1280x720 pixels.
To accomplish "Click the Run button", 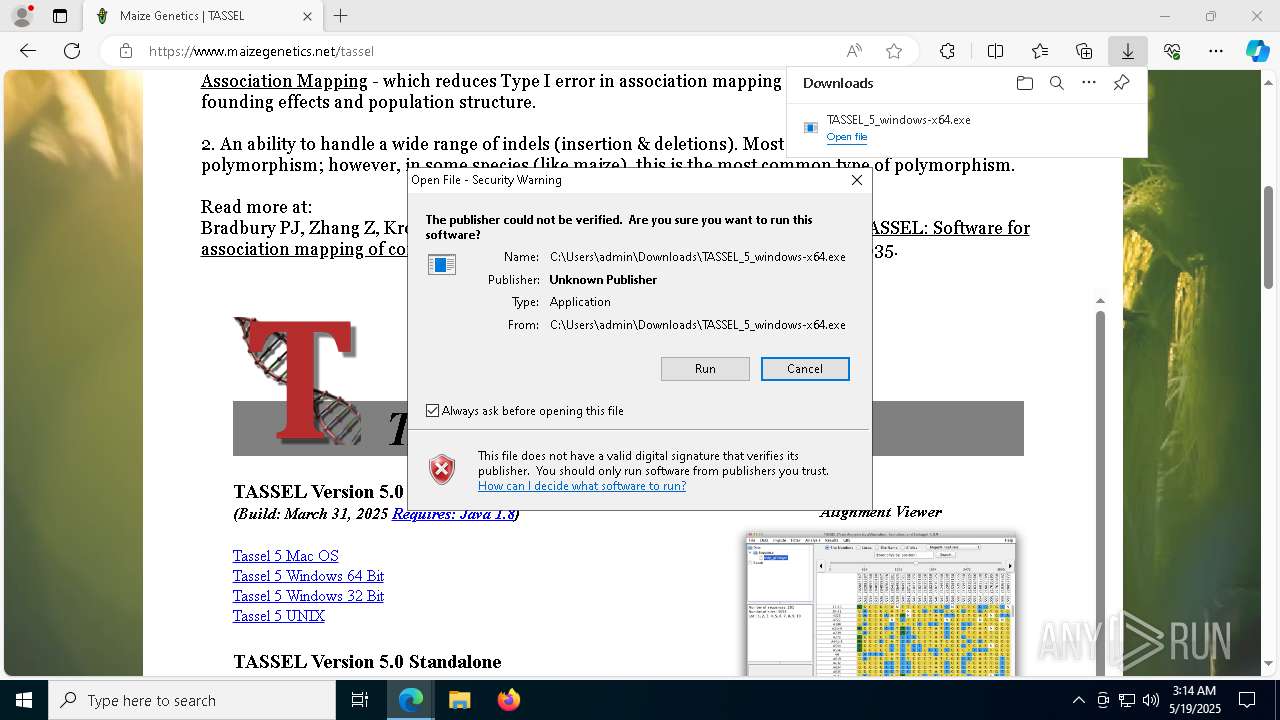I will 705,369.
